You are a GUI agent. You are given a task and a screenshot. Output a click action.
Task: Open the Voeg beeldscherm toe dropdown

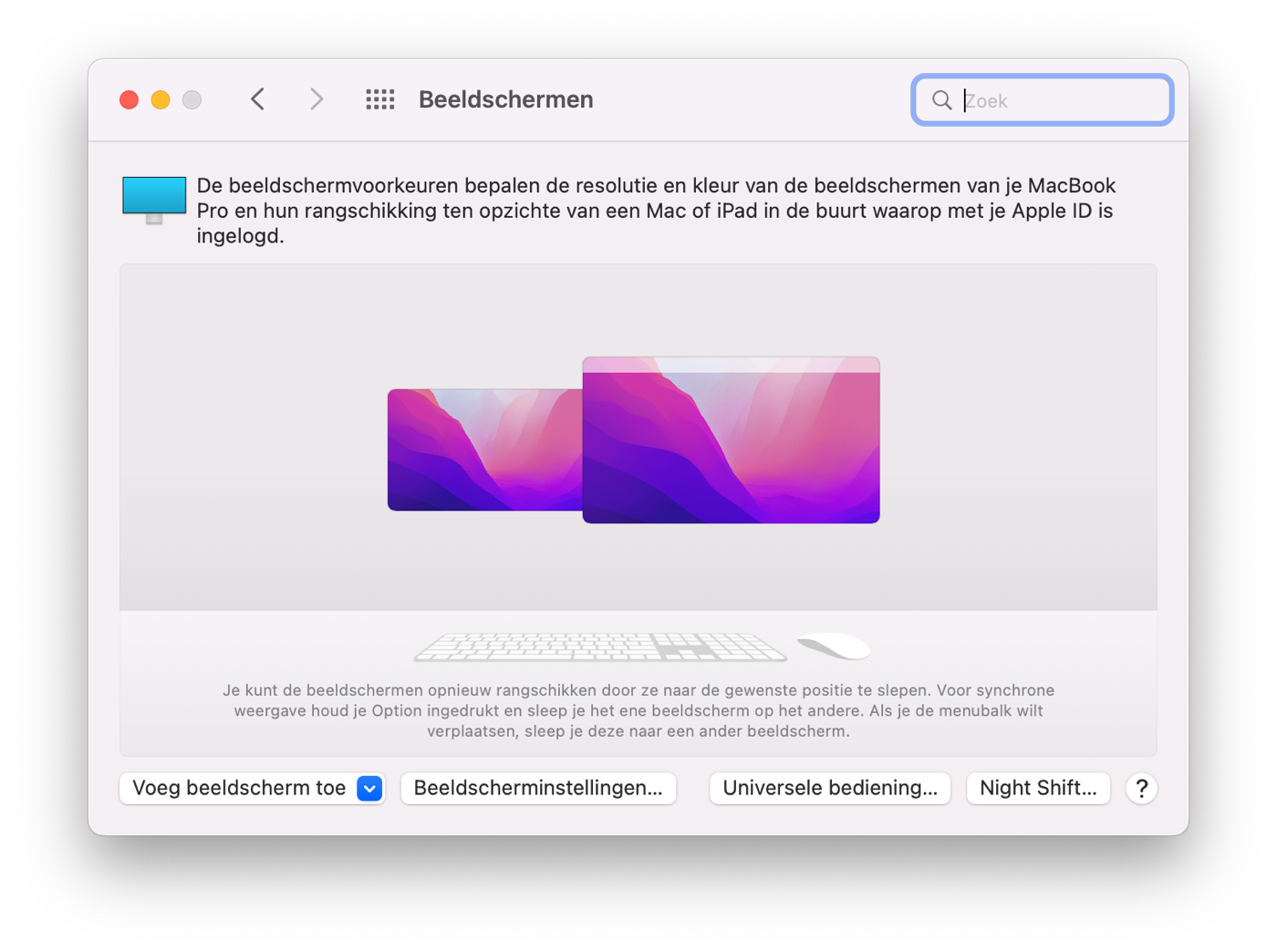253,788
